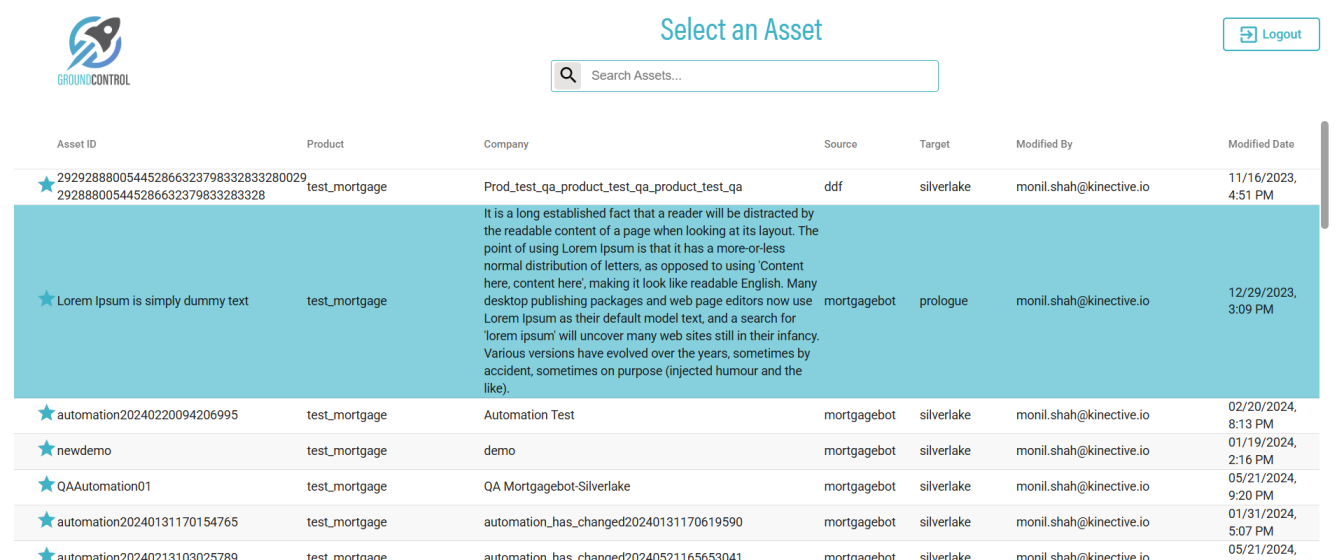
Task: Click the vertical scrollbar thumb
Action: pyautogui.click(x=1325, y=175)
